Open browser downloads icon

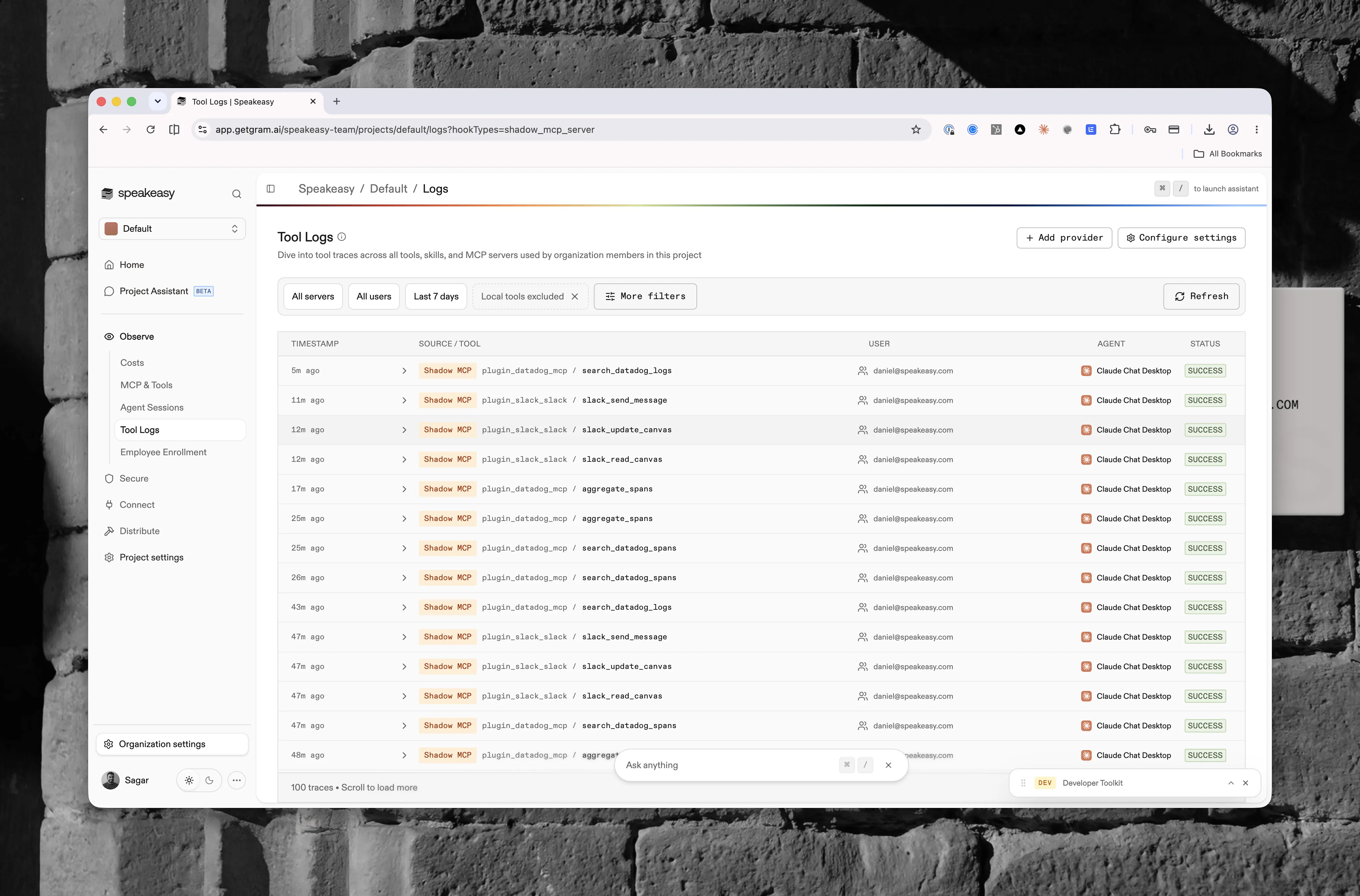[x=1208, y=130]
